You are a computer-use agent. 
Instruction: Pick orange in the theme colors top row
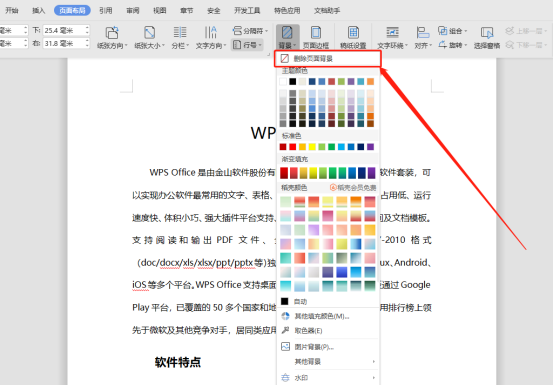point(370,81)
